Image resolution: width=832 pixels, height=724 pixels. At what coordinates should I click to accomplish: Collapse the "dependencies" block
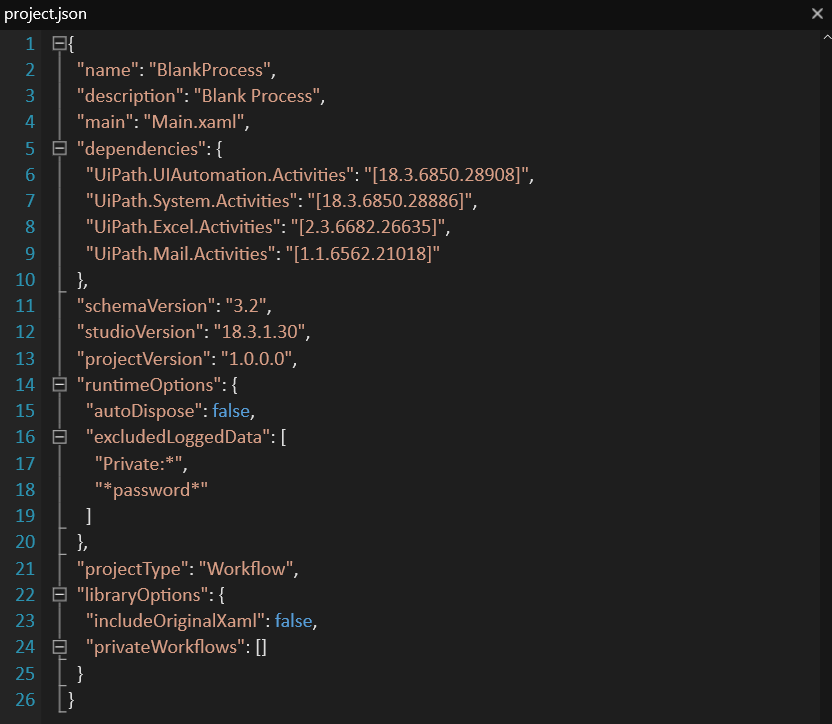tap(59, 149)
